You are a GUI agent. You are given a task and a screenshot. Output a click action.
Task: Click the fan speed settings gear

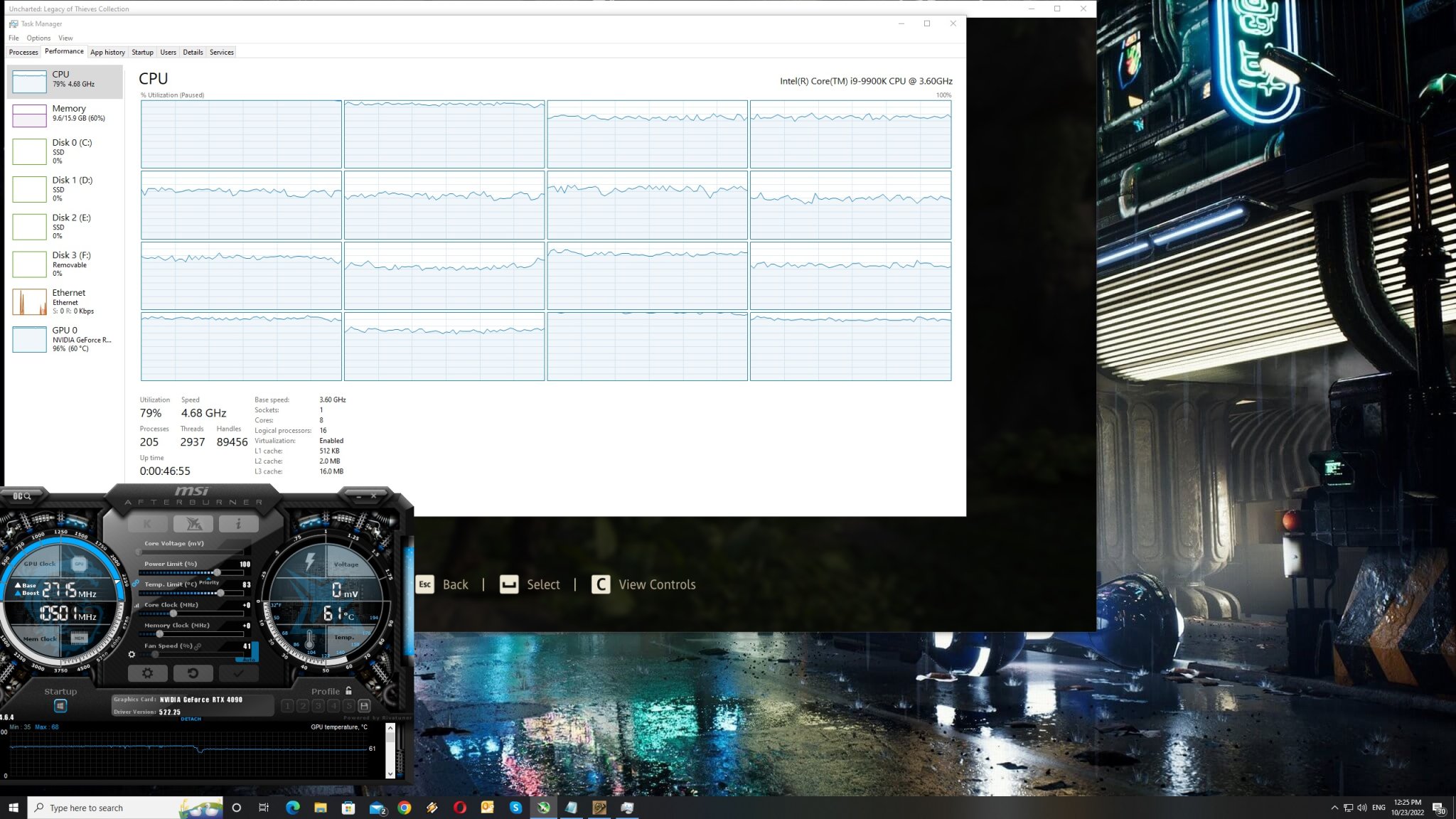click(132, 654)
